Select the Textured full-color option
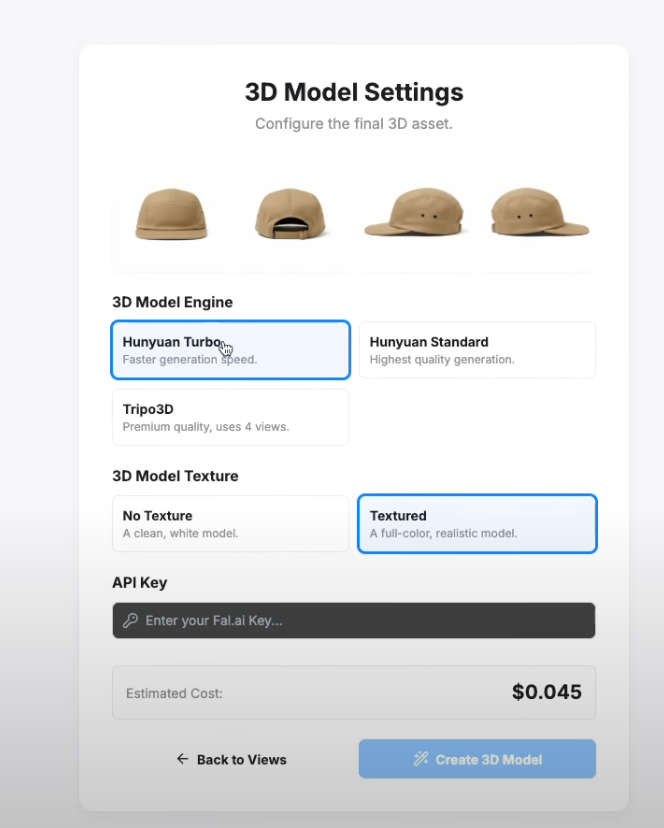 click(x=477, y=524)
